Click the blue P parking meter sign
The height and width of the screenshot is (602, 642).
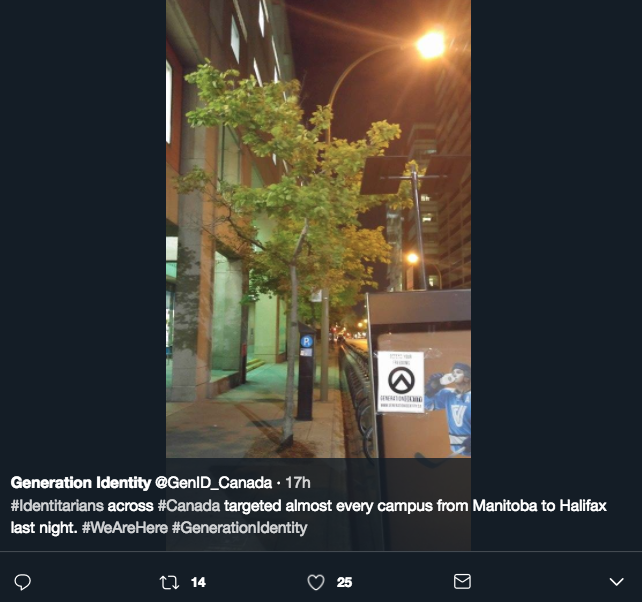tap(307, 341)
